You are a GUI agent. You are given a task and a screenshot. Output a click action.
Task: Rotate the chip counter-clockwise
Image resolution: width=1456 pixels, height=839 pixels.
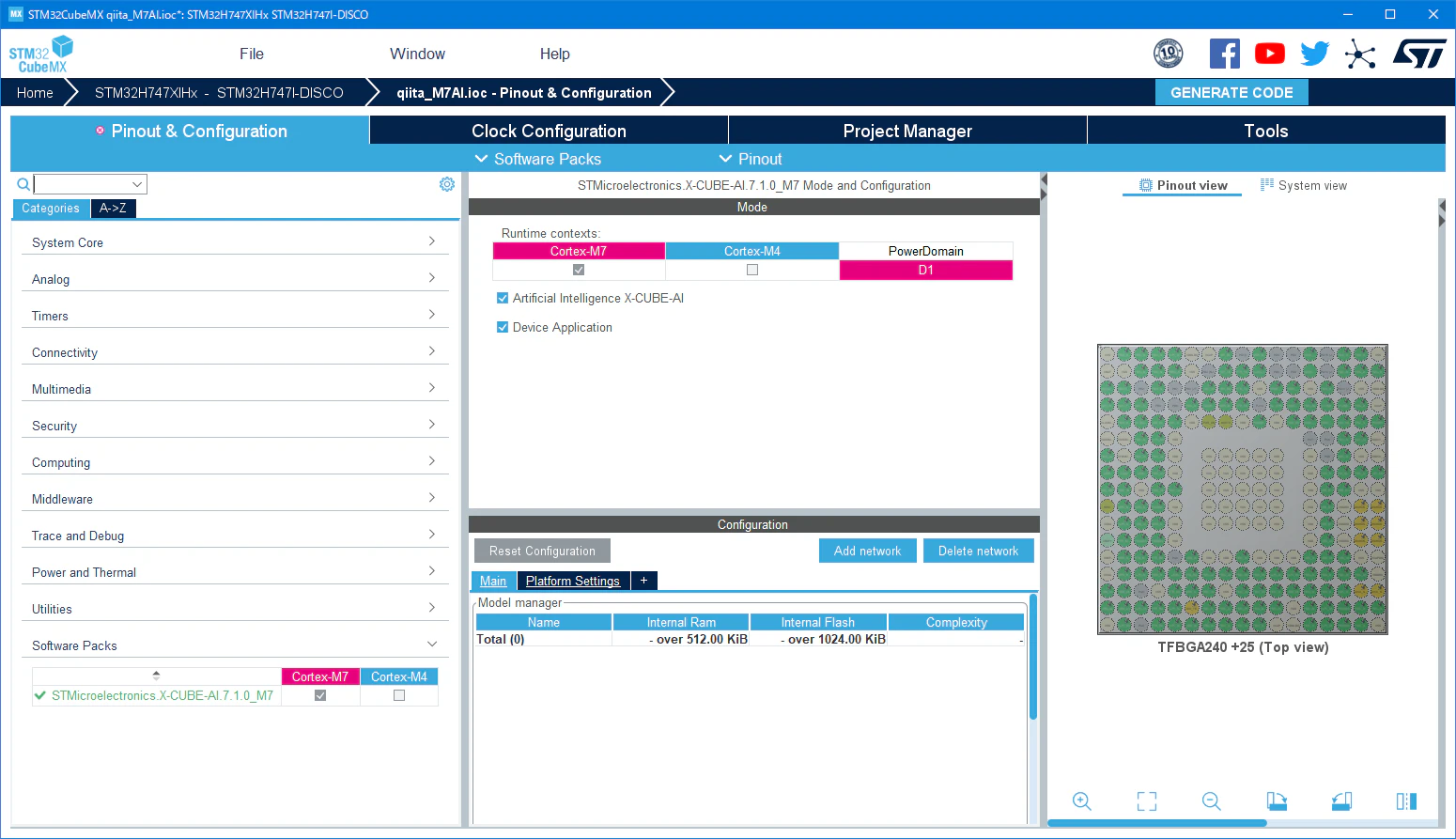[x=1341, y=801]
